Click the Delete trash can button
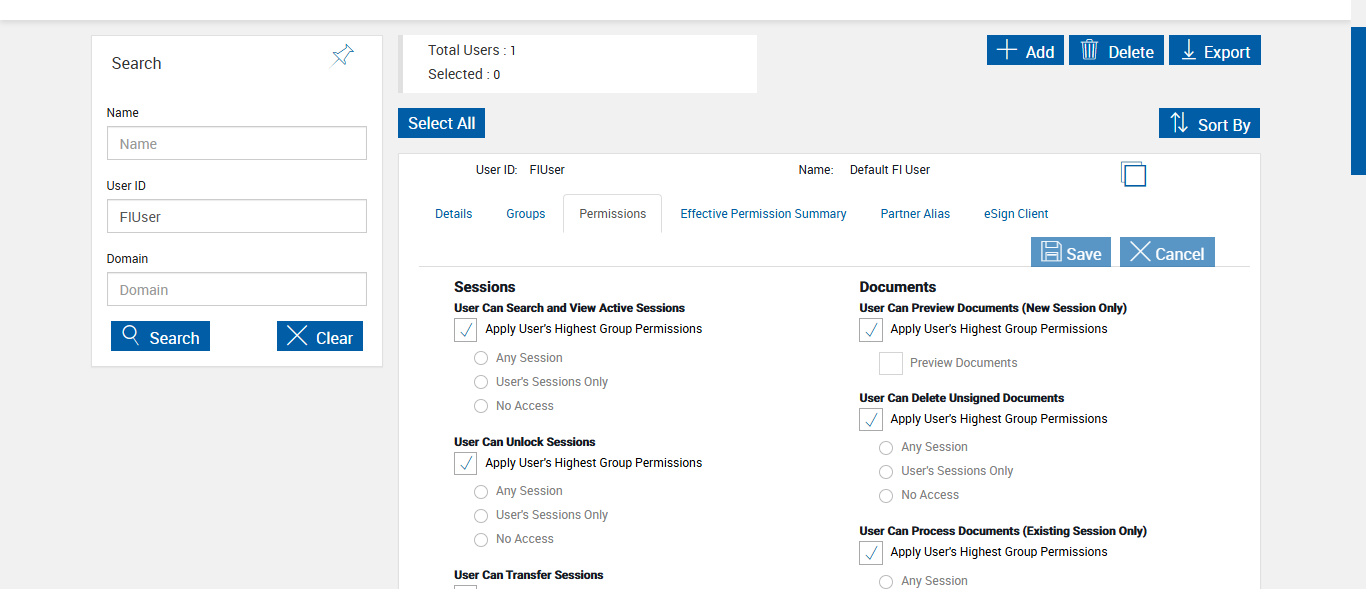The image size is (1366, 589). (x=1116, y=51)
